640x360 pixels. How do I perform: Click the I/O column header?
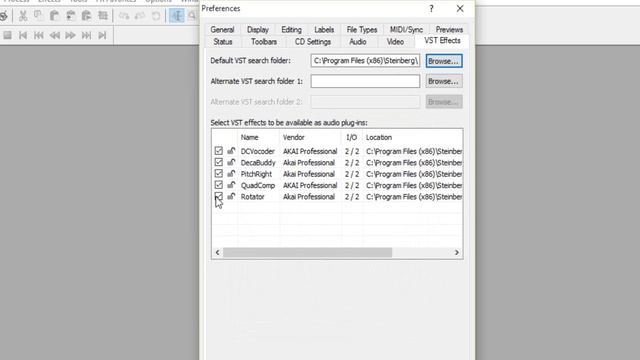352,138
